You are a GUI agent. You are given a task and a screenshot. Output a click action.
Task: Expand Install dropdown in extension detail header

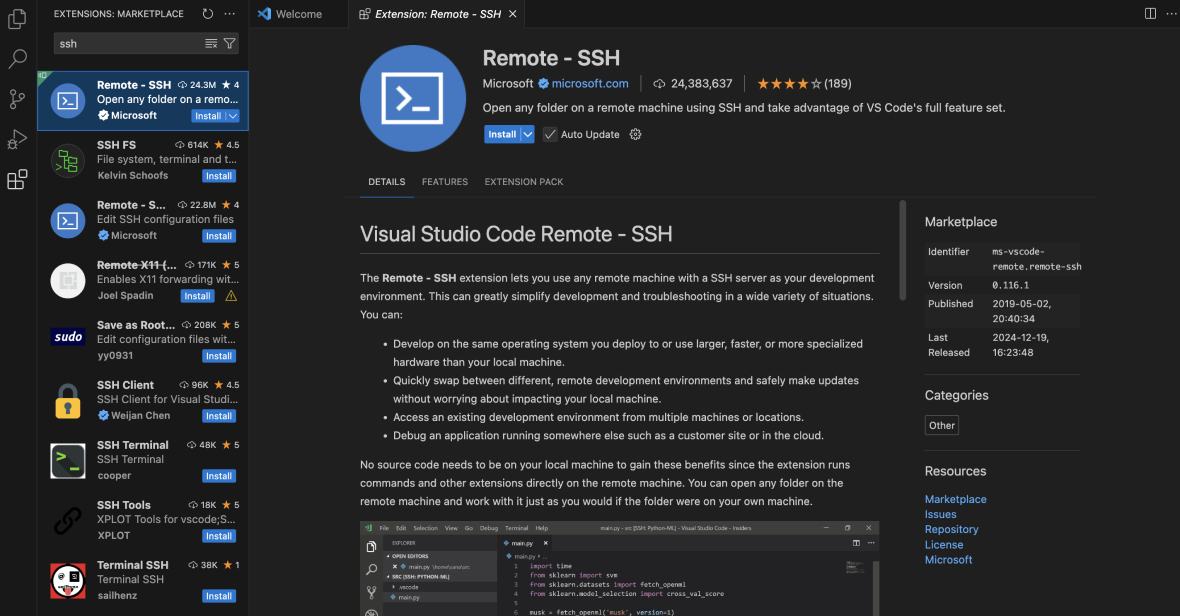click(x=528, y=134)
